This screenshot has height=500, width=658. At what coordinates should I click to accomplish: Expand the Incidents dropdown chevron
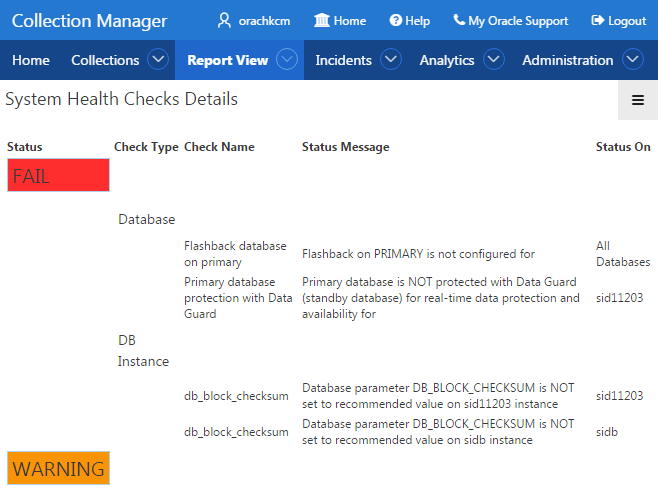click(x=391, y=59)
